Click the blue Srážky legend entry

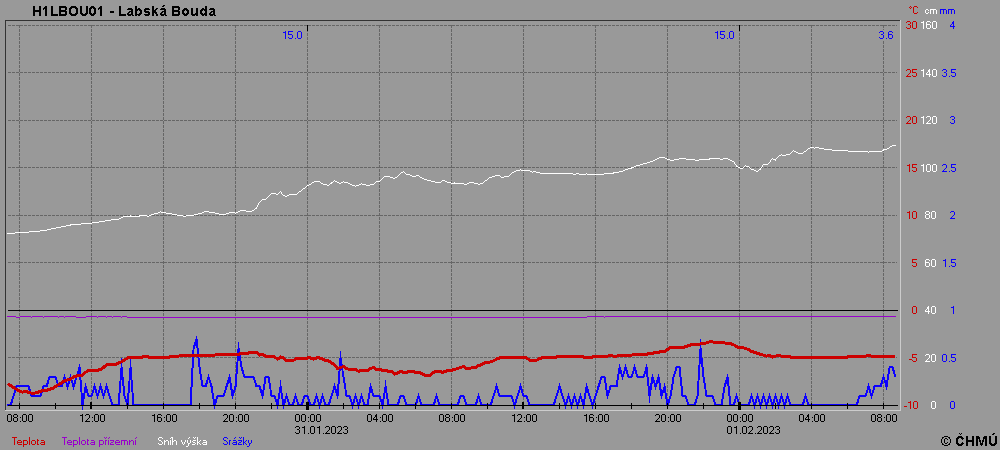click(x=237, y=441)
